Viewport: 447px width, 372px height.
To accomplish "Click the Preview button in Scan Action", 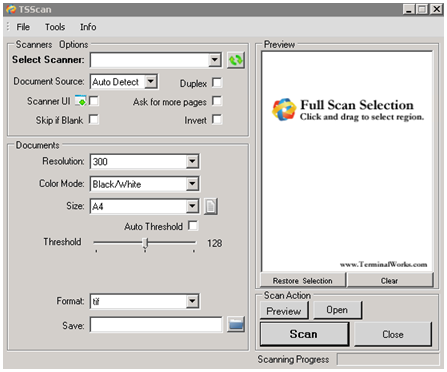I will click(x=284, y=311).
